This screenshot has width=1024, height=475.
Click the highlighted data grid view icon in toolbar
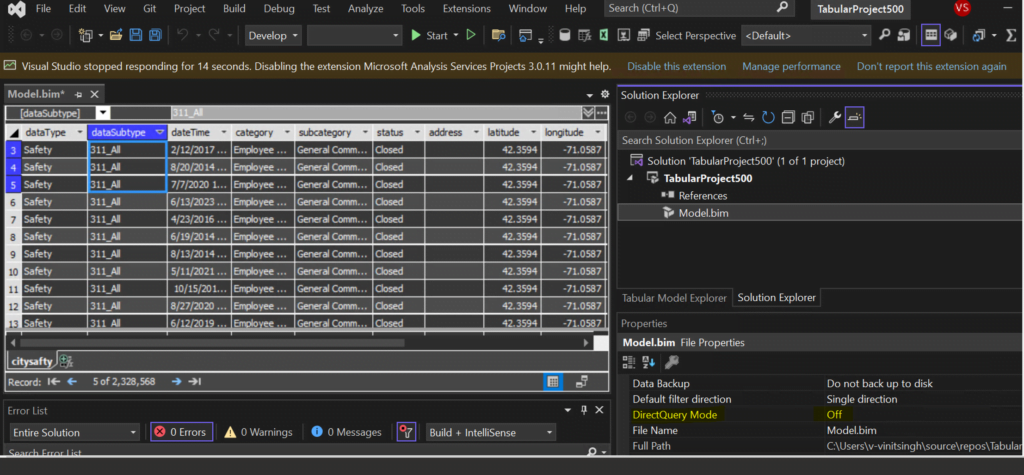click(931, 35)
